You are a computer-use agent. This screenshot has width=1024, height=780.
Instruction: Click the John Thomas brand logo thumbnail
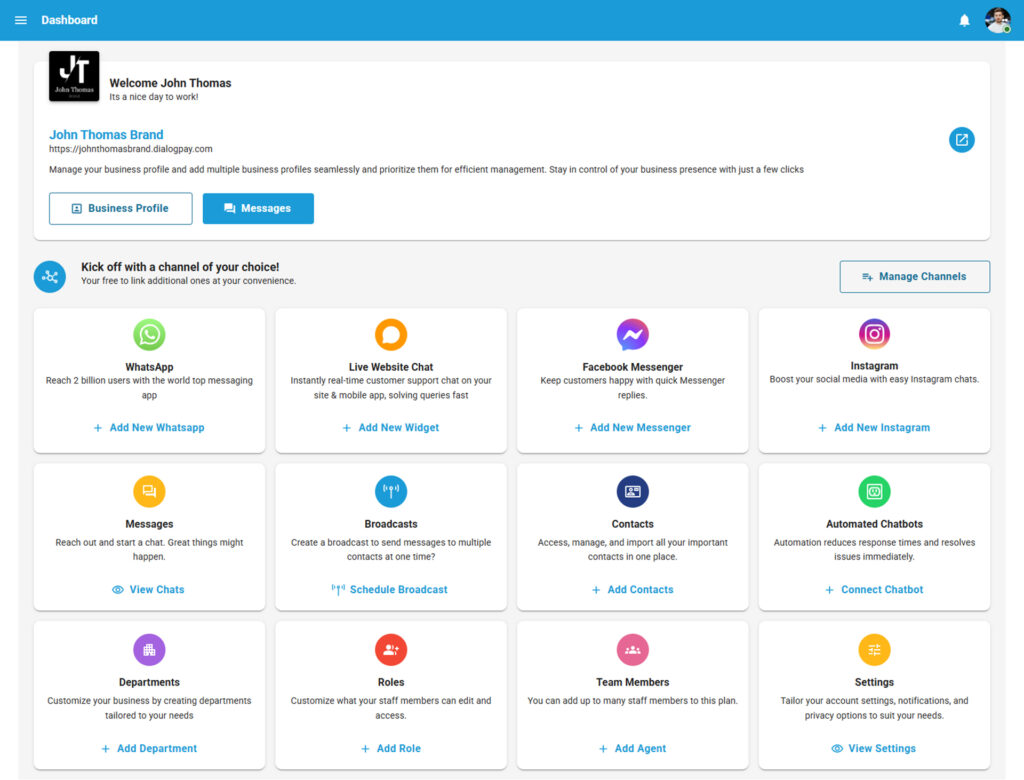(74, 76)
